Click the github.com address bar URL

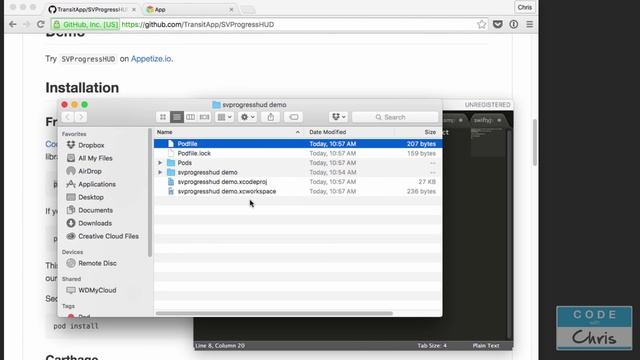198,24
